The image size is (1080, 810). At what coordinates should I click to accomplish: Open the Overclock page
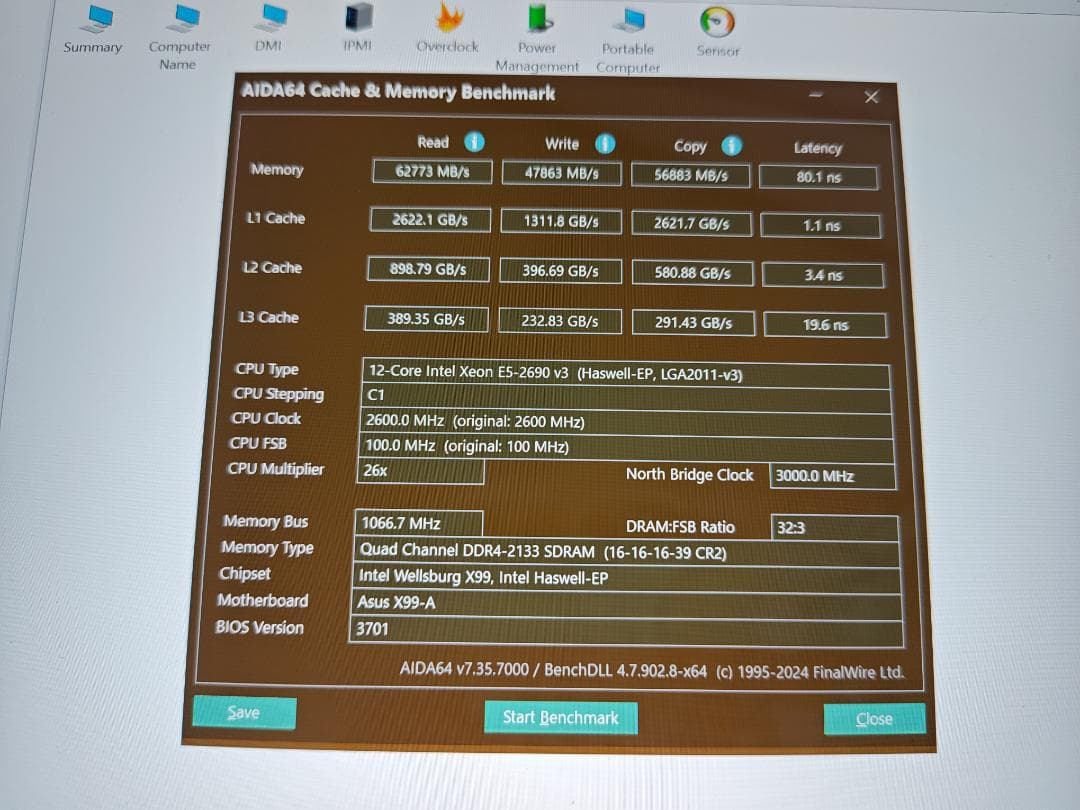(x=446, y=25)
